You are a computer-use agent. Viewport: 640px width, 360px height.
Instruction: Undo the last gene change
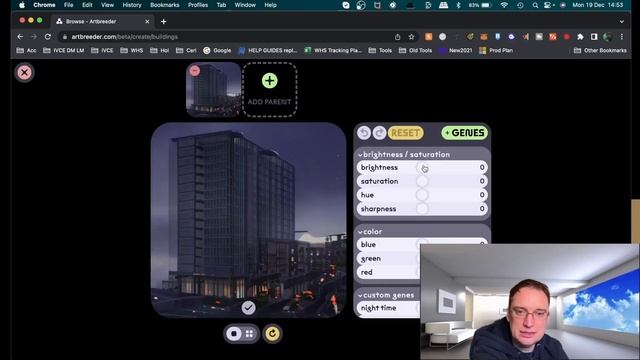(x=364, y=133)
